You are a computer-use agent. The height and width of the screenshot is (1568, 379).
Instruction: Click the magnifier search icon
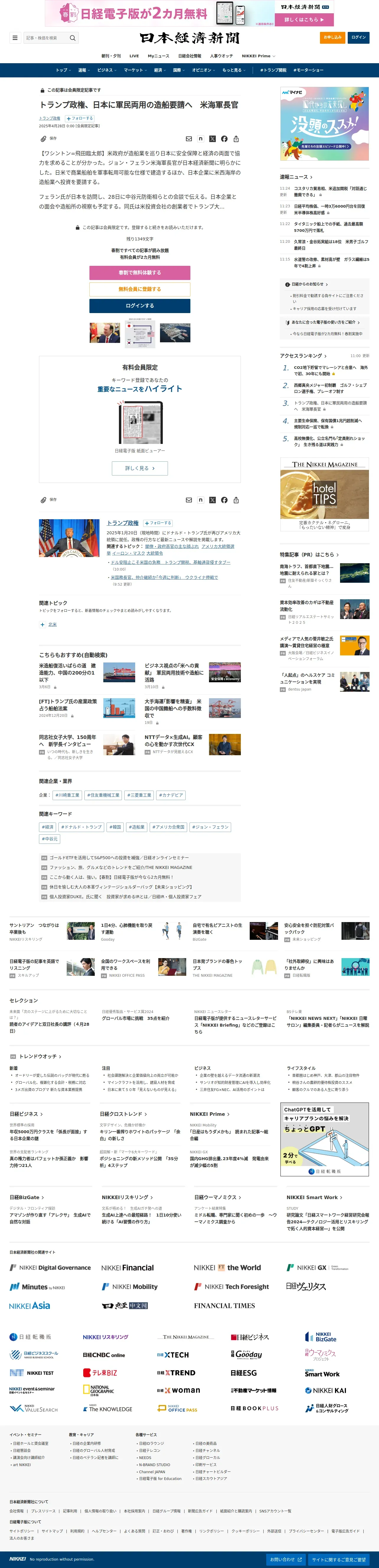point(72,38)
